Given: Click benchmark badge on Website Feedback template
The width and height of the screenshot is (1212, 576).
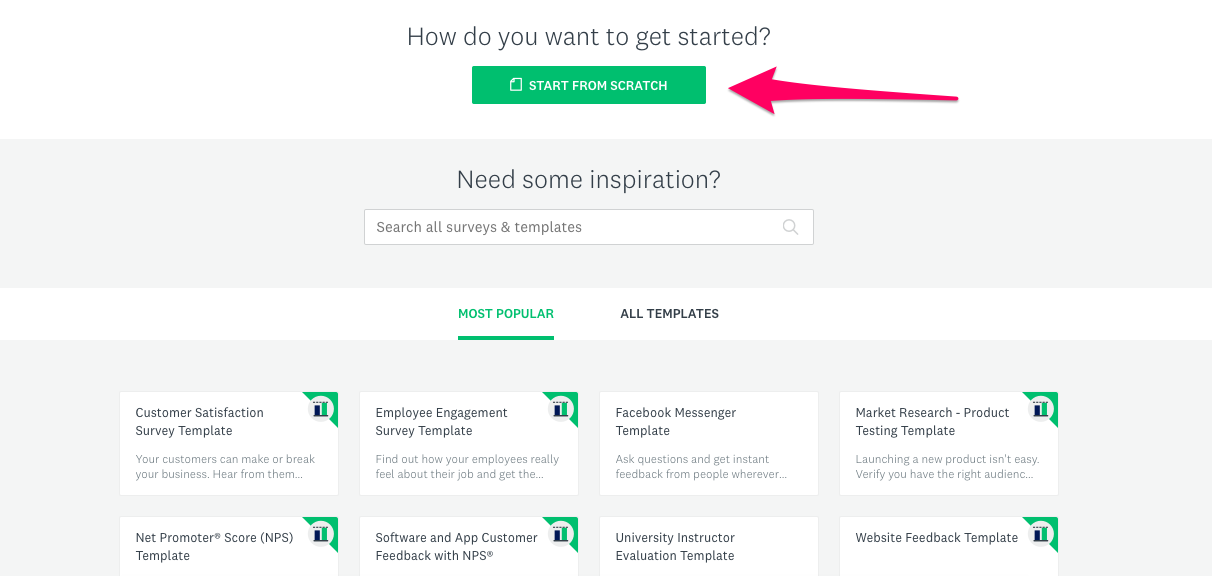Looking at the screenshot, I should click(1040, 533).
